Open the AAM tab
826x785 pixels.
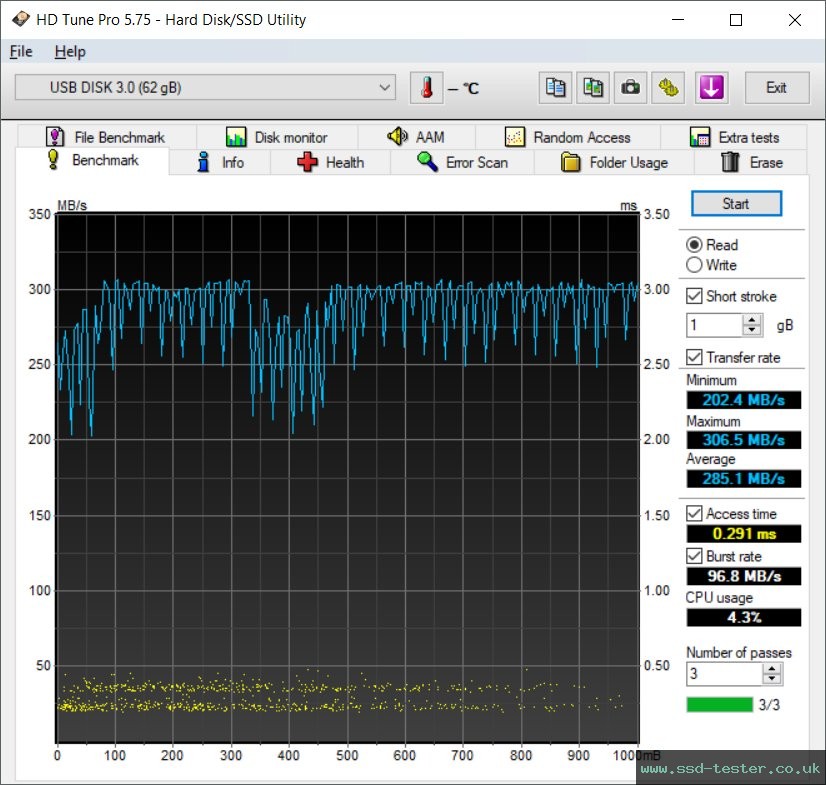(416, 137)
